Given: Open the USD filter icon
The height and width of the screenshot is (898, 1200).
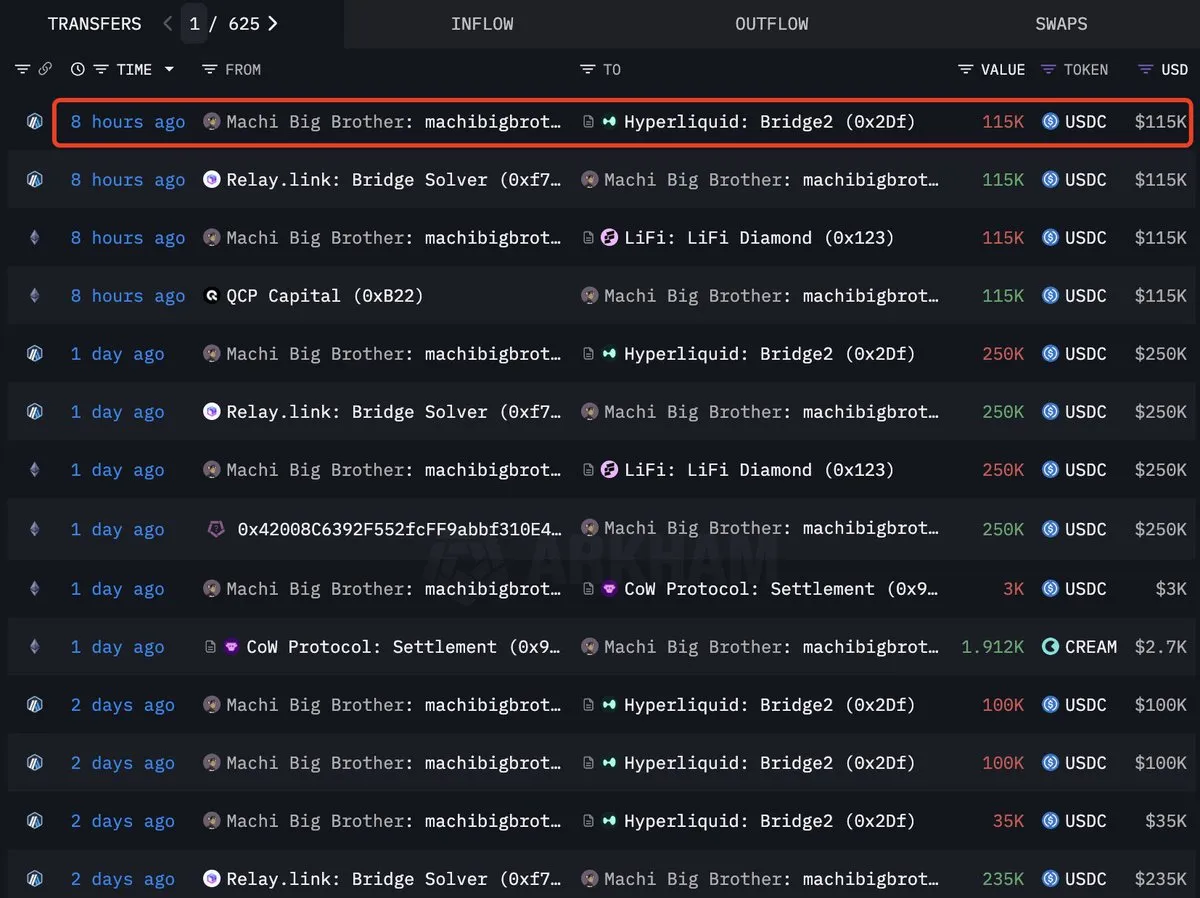Looking at the screenshot, I should point(1145,69).
